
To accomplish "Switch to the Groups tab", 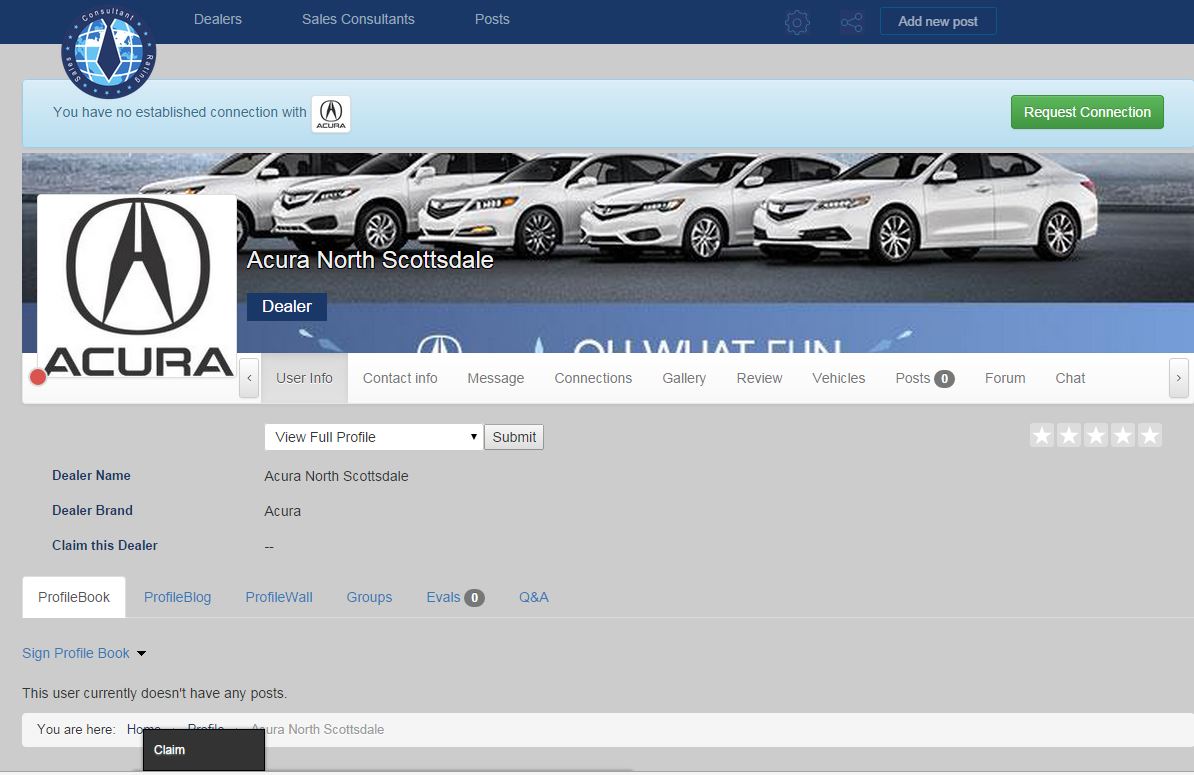I will pos(369,598).
